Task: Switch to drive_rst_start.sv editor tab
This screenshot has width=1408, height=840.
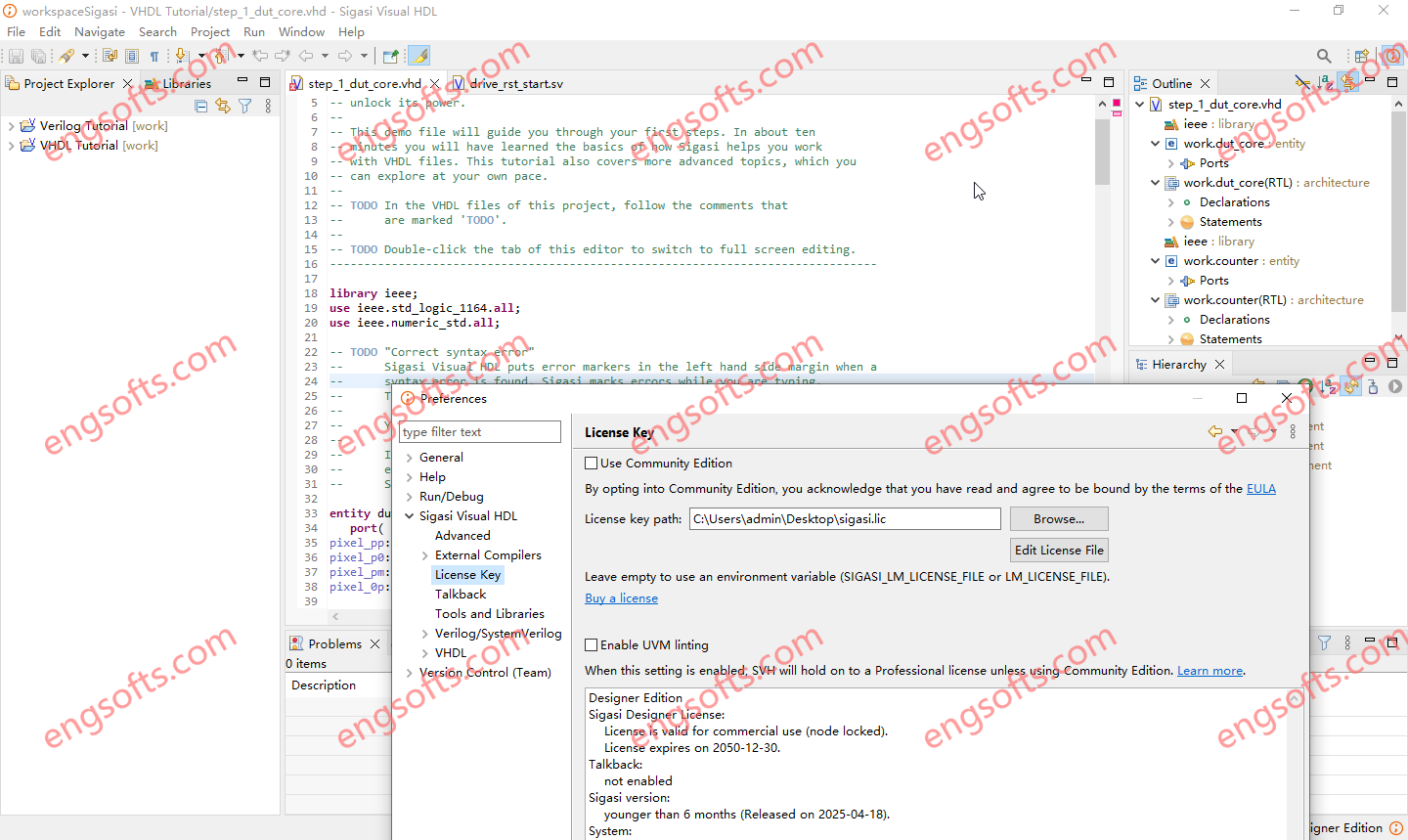Action: [508, 83]
